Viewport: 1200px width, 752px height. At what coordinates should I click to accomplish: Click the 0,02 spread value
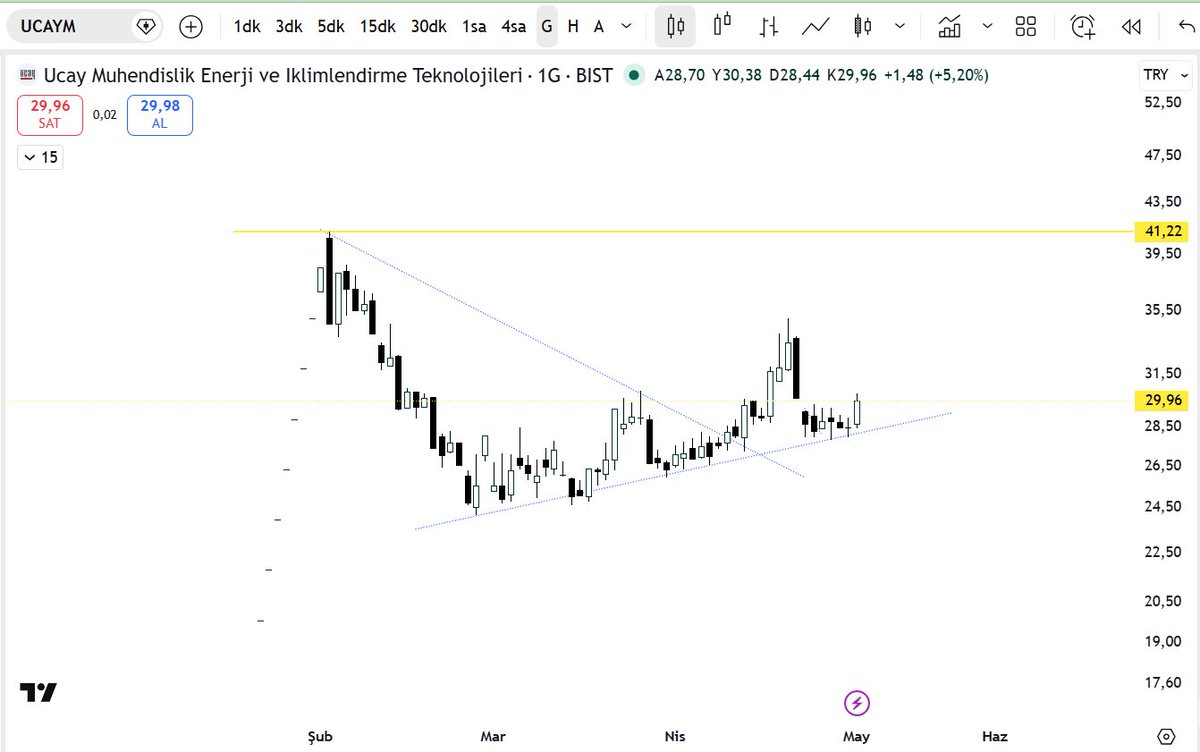coord(105,115)
